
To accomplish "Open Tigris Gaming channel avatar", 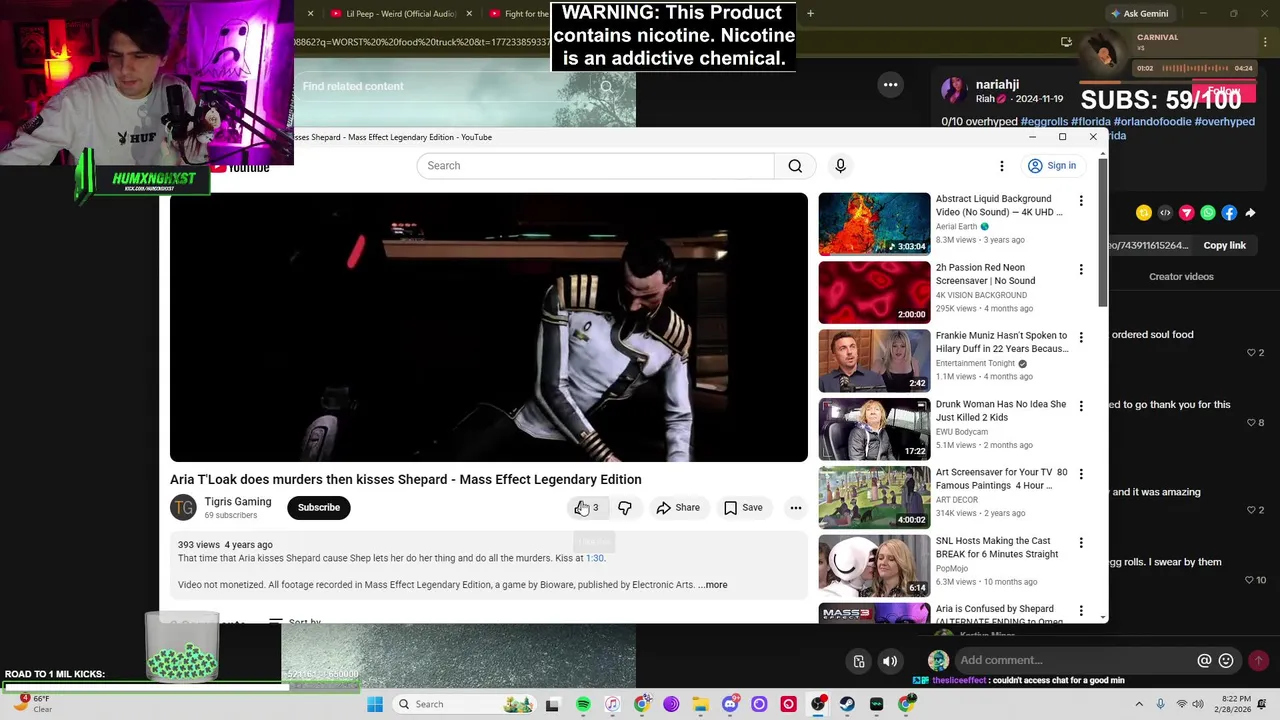I will [x=183, y=508].
